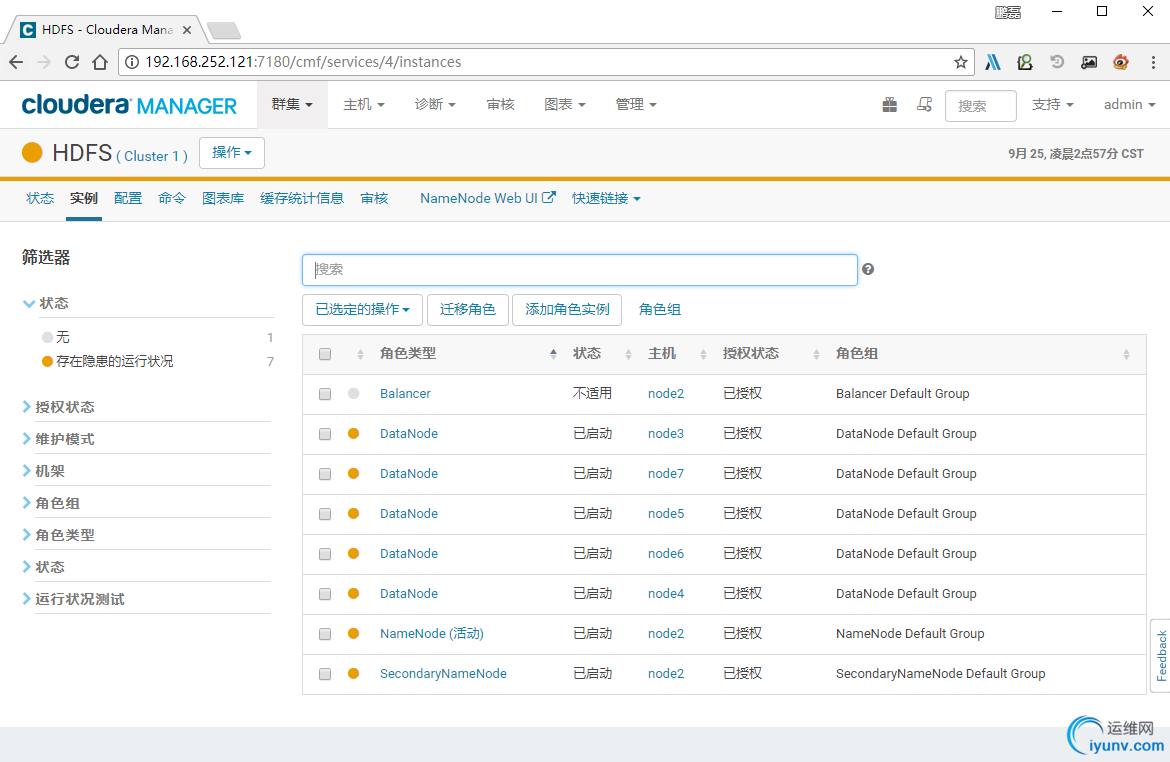
Task: Switch to the 缓存统计信息 tab
Action: [x=301, y=199]
